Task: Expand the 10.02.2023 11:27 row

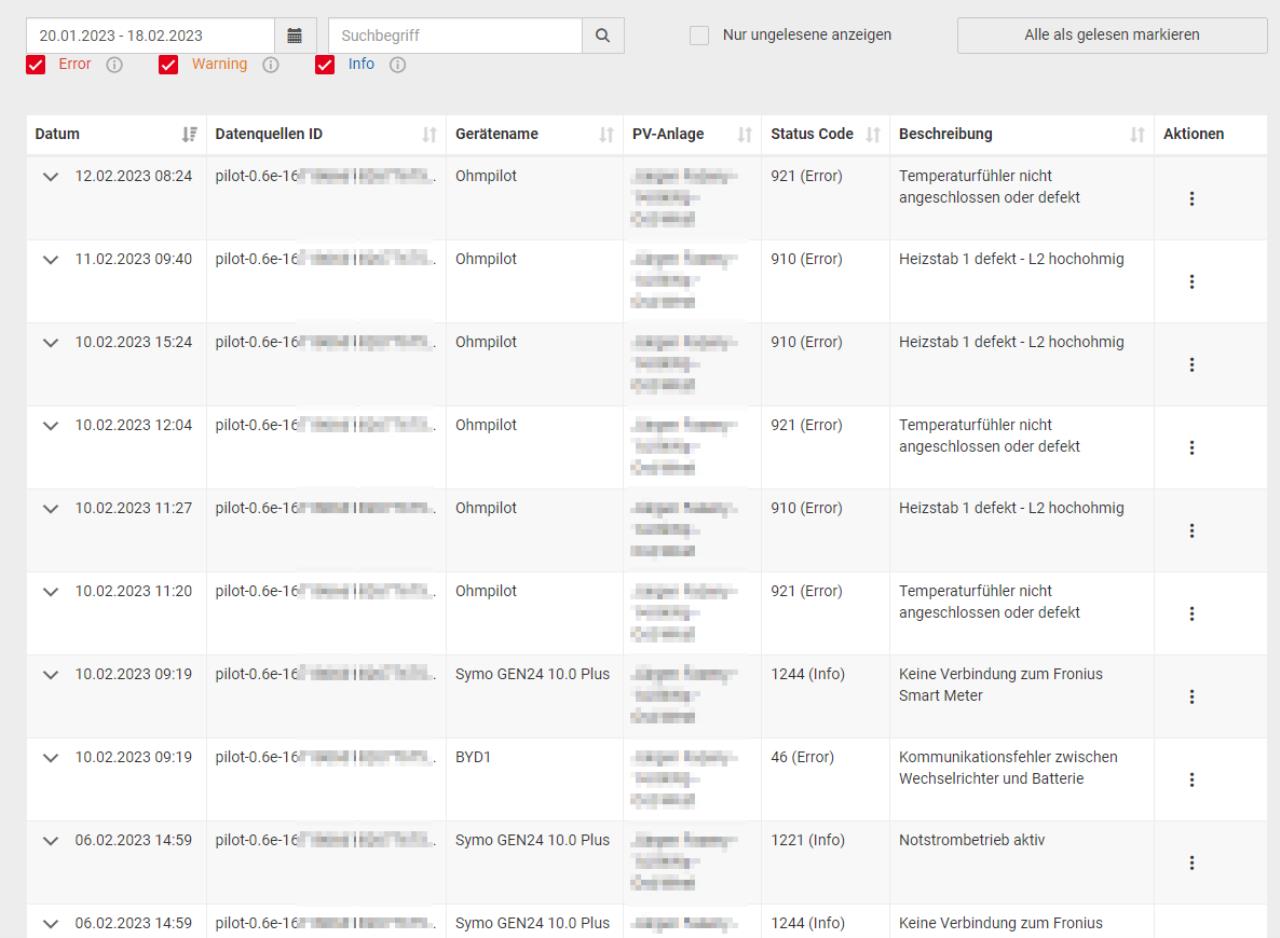Action: pyautogui.click(x=53, y=508)
